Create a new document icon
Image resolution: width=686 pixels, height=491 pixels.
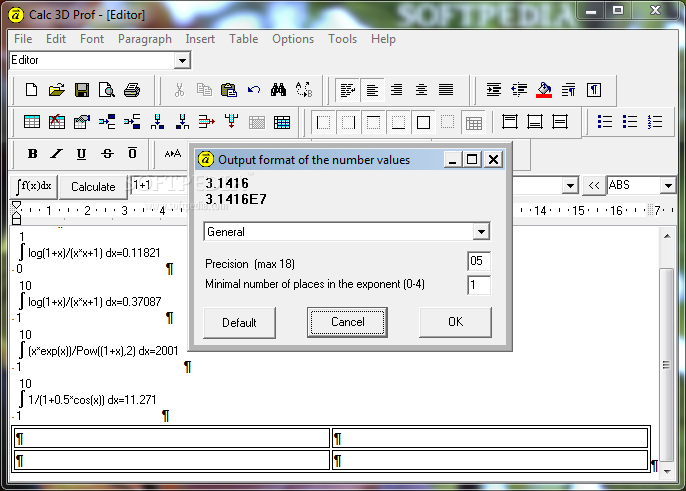32,90
